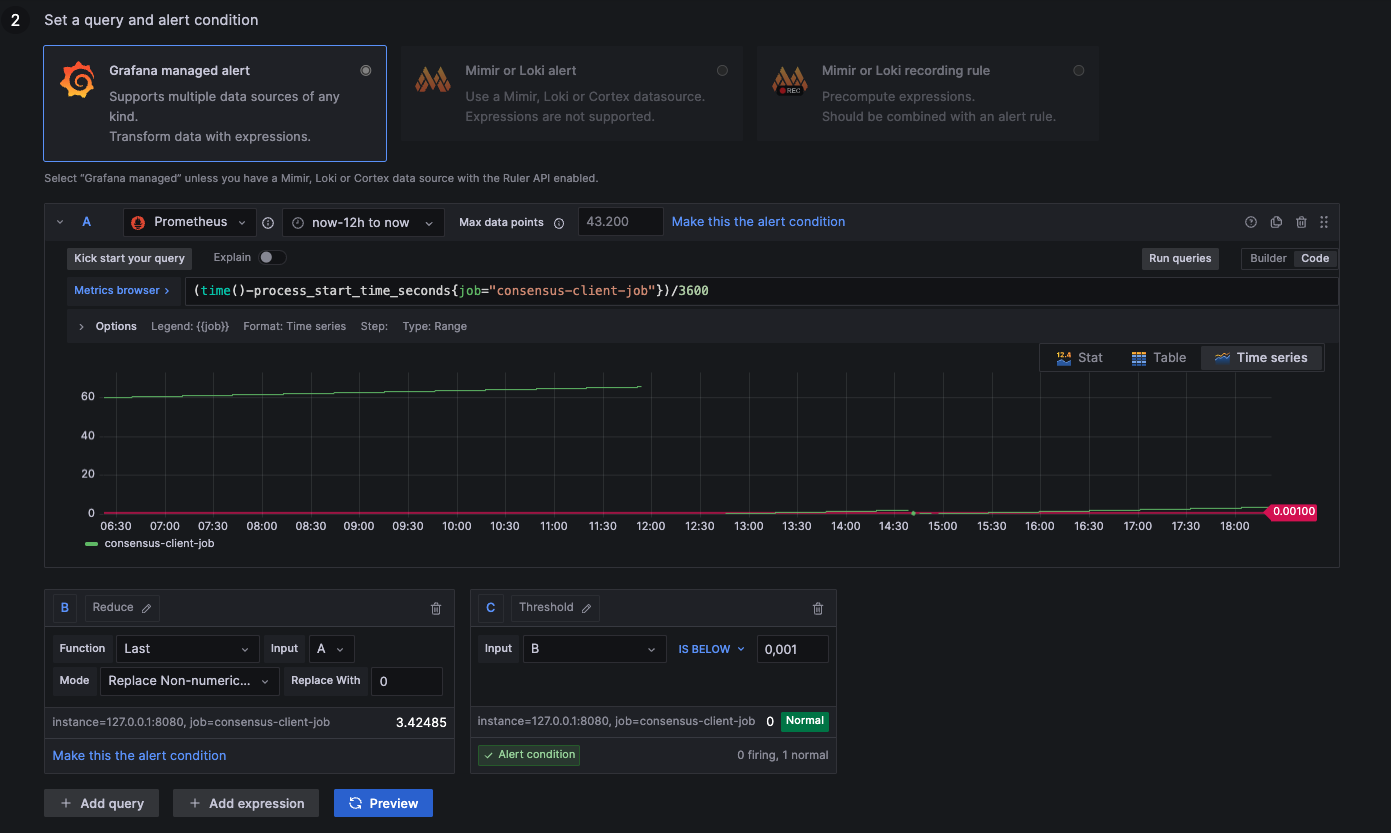
Task: Switch to the Table visualization tab
Action: click(1158, 357)
